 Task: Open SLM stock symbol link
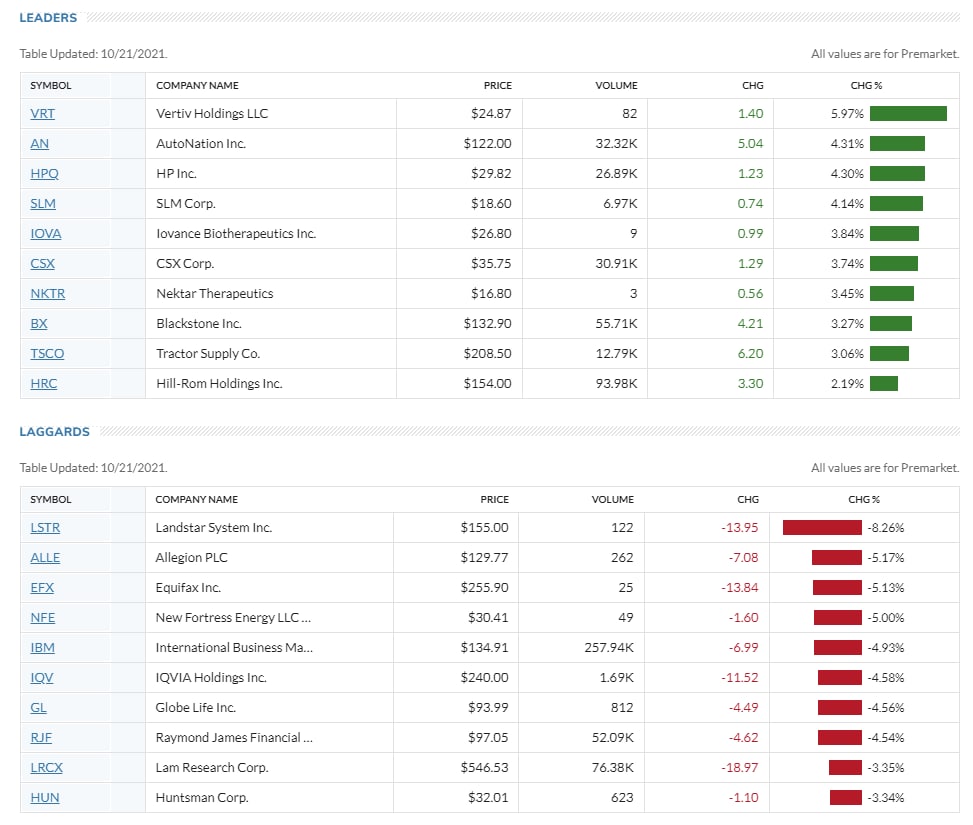click(x=43, y=204)
